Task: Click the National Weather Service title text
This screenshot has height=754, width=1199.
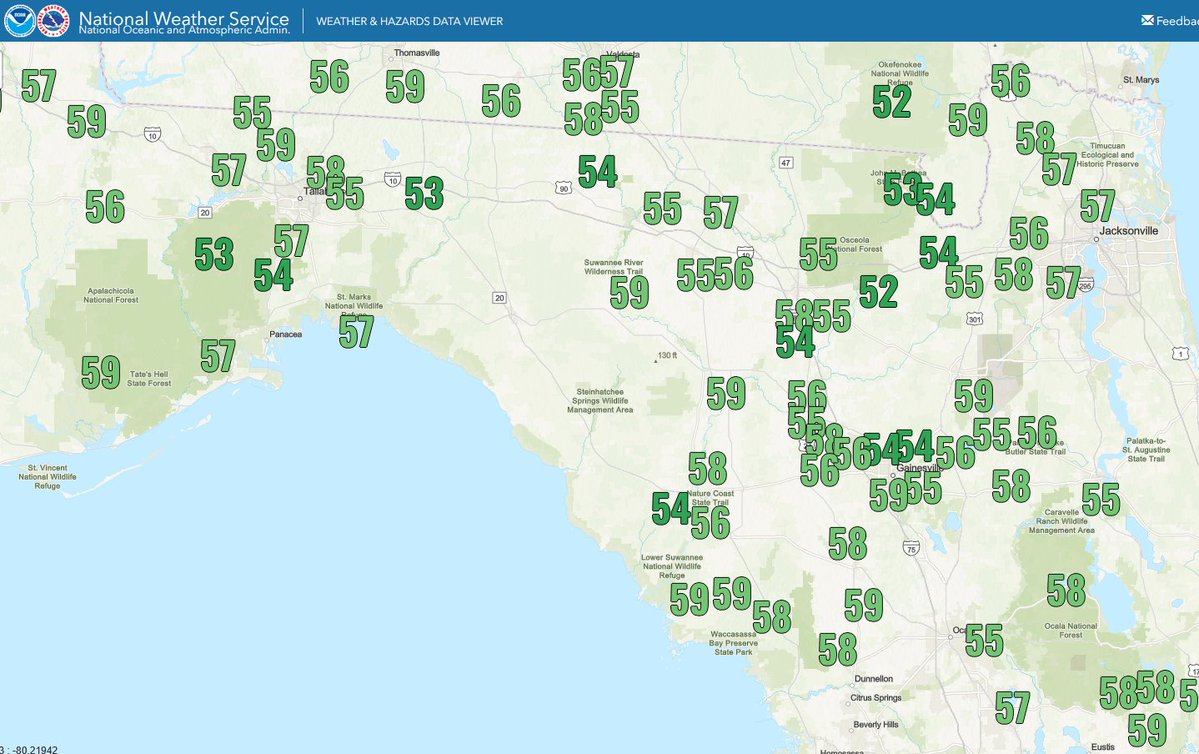Action: point(184,18)
